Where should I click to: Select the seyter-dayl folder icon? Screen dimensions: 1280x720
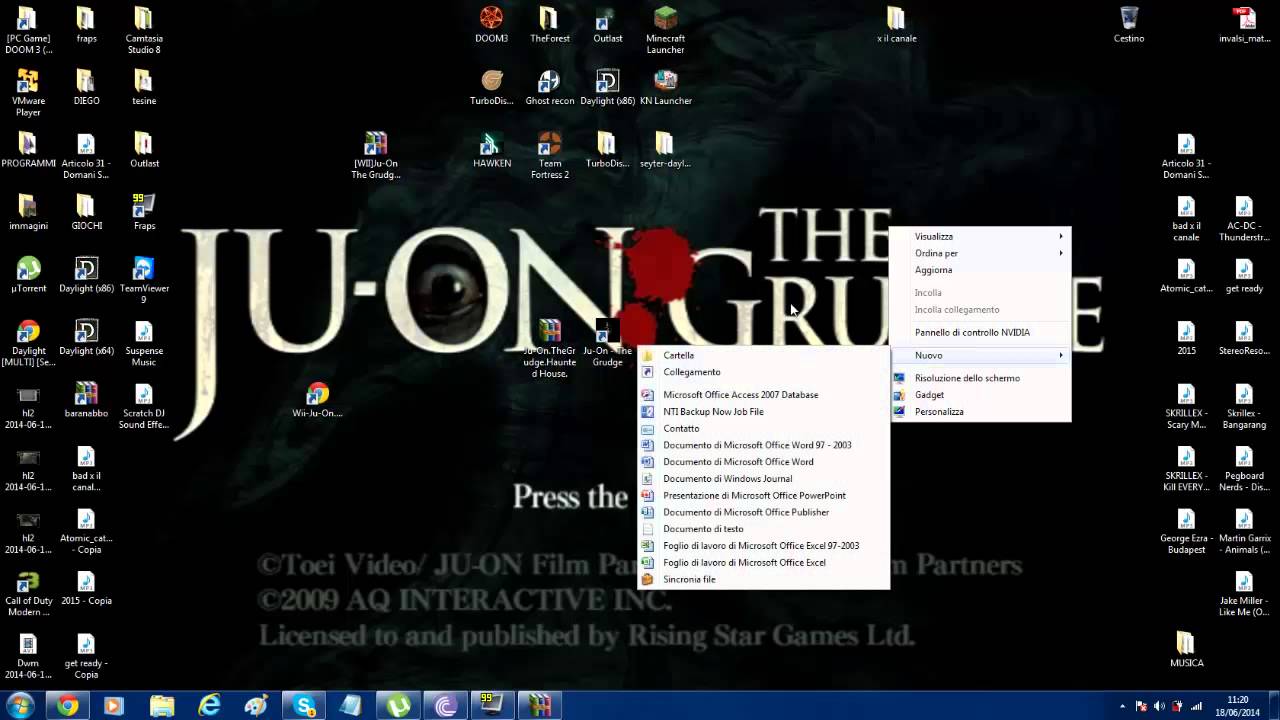665,149
